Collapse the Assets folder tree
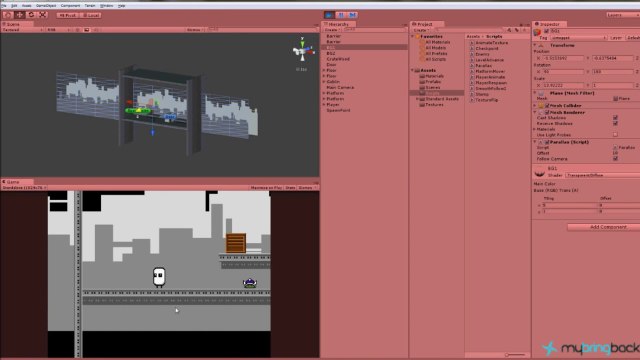640x360 pixels. click(x=412, y=70)
